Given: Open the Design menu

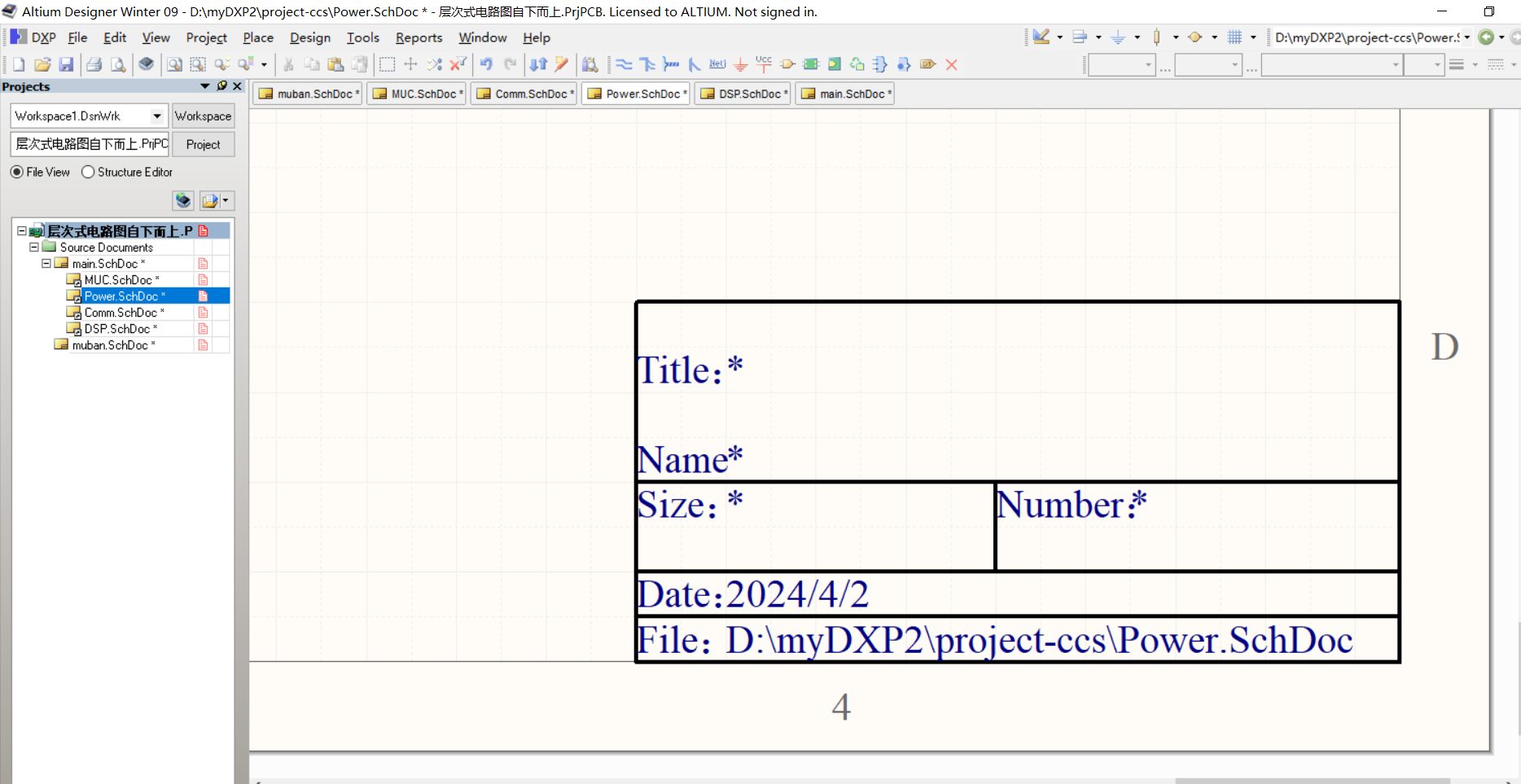Looking at the screenshot, I should [310, 37].
